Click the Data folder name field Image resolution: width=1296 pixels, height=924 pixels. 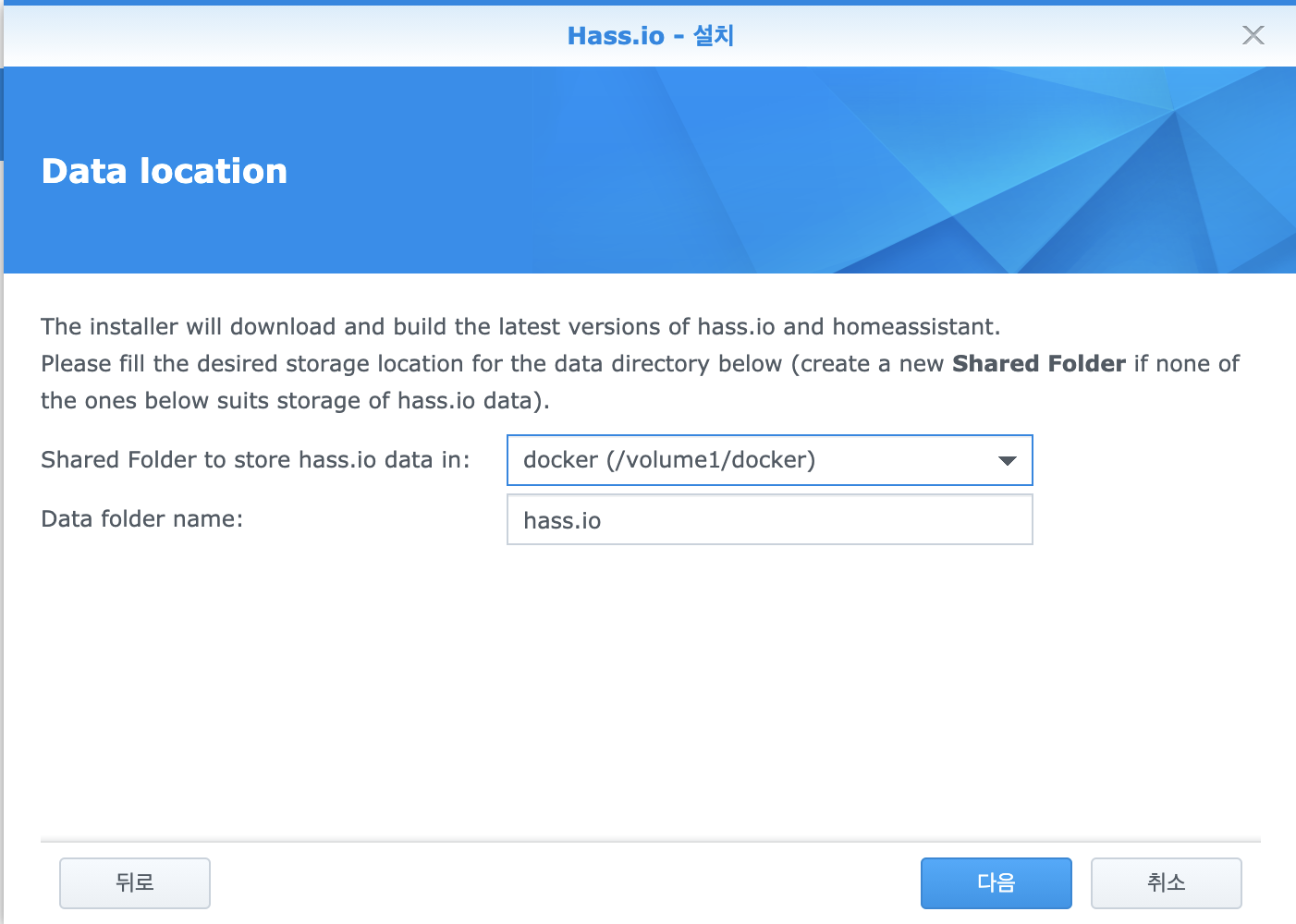(x=769, y=519)
